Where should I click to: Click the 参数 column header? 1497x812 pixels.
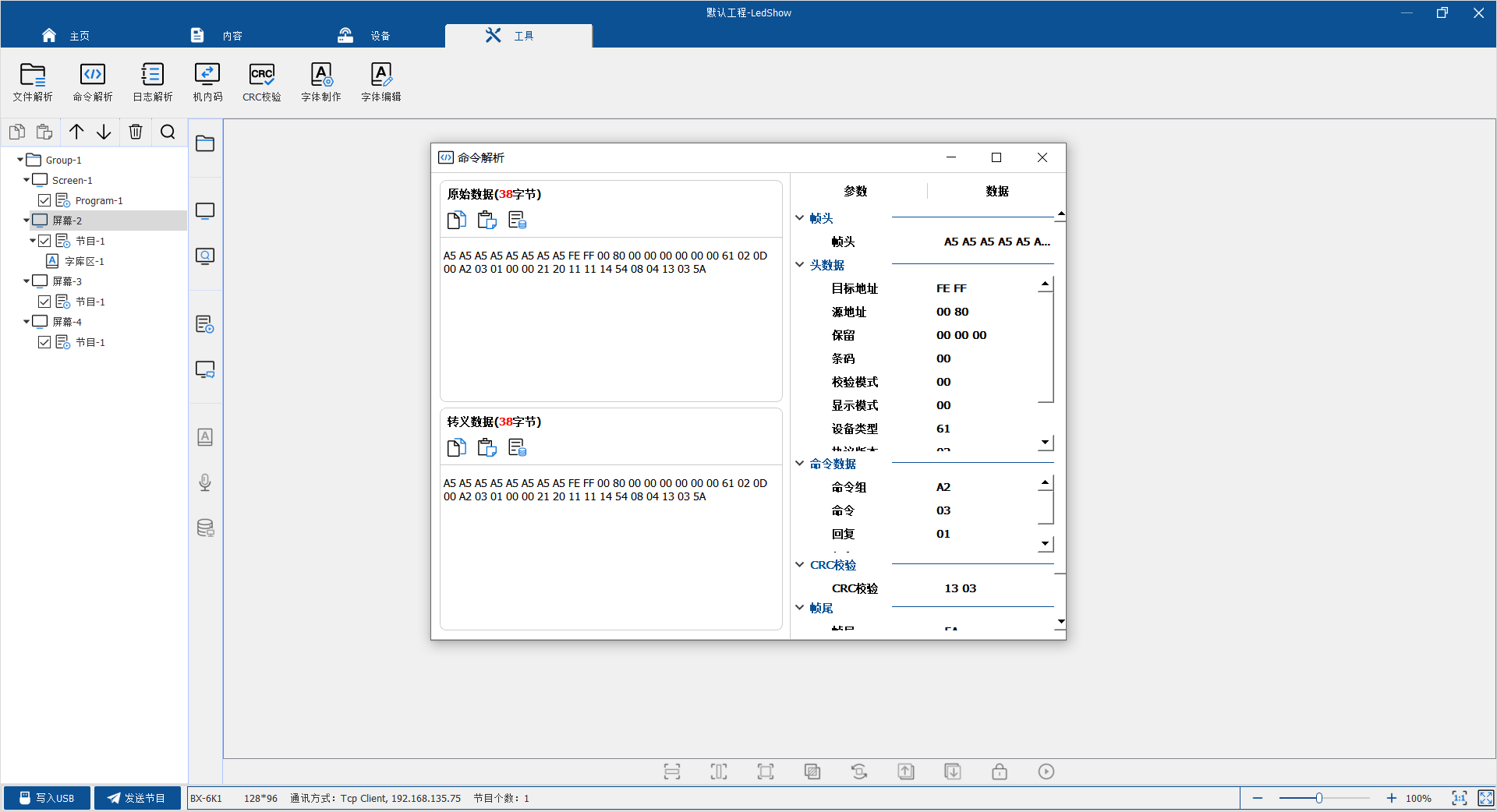pyautogui.click(x=855, y=191)
